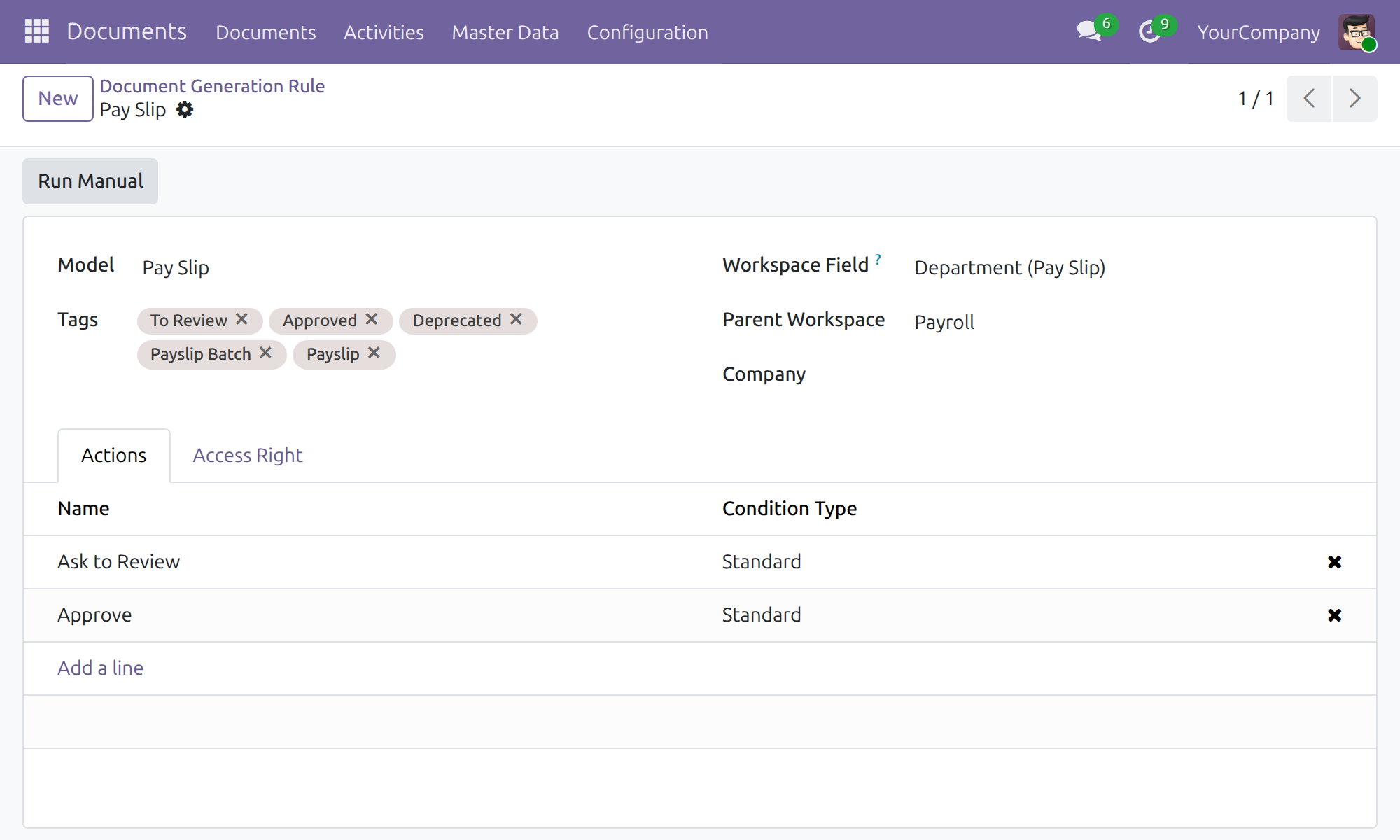
Task: Remove the To Review tag
Action: (x=242, y=319)
